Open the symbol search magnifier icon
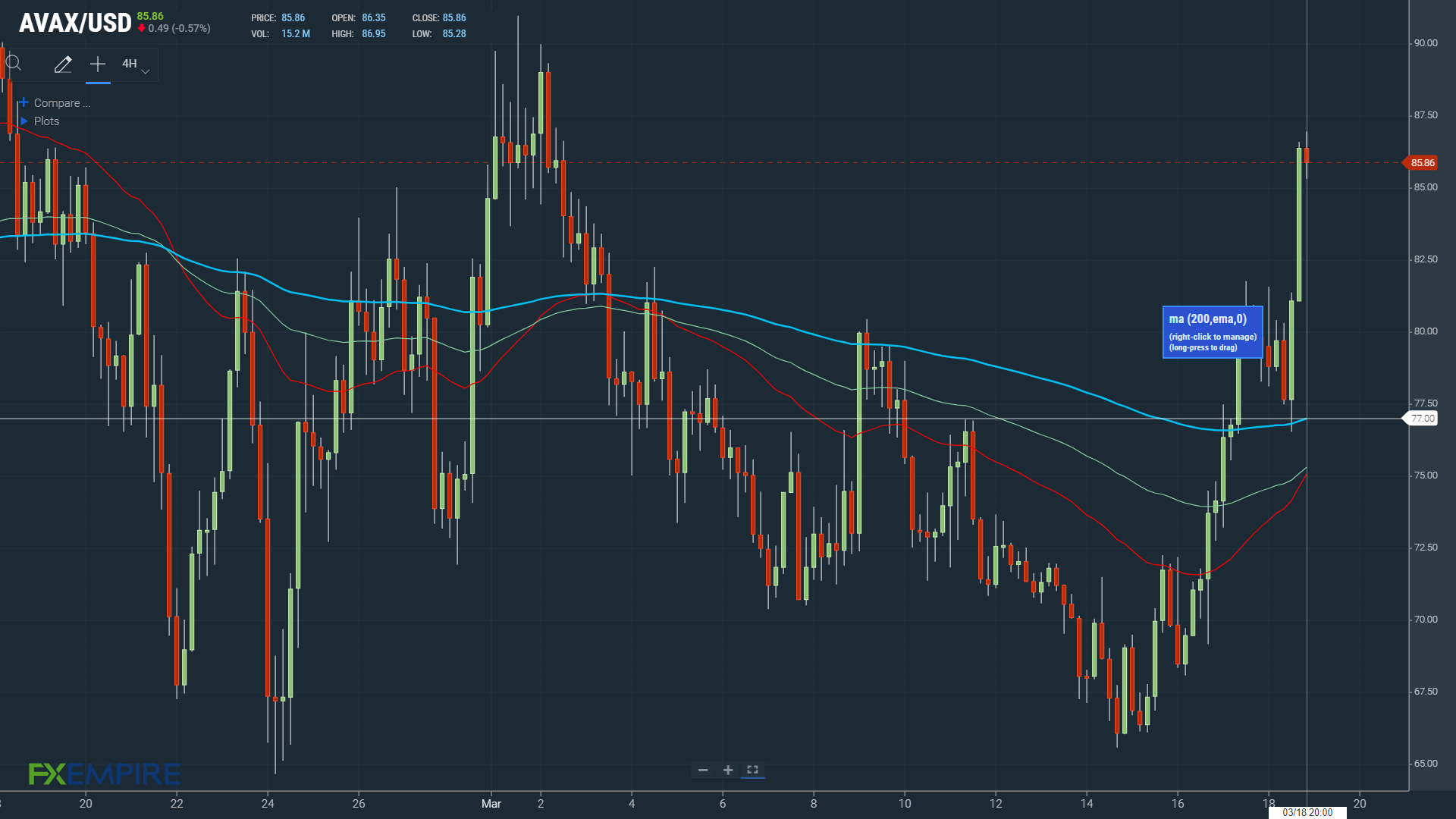This screenshot has width=1456, height=819. click(14, 64)
